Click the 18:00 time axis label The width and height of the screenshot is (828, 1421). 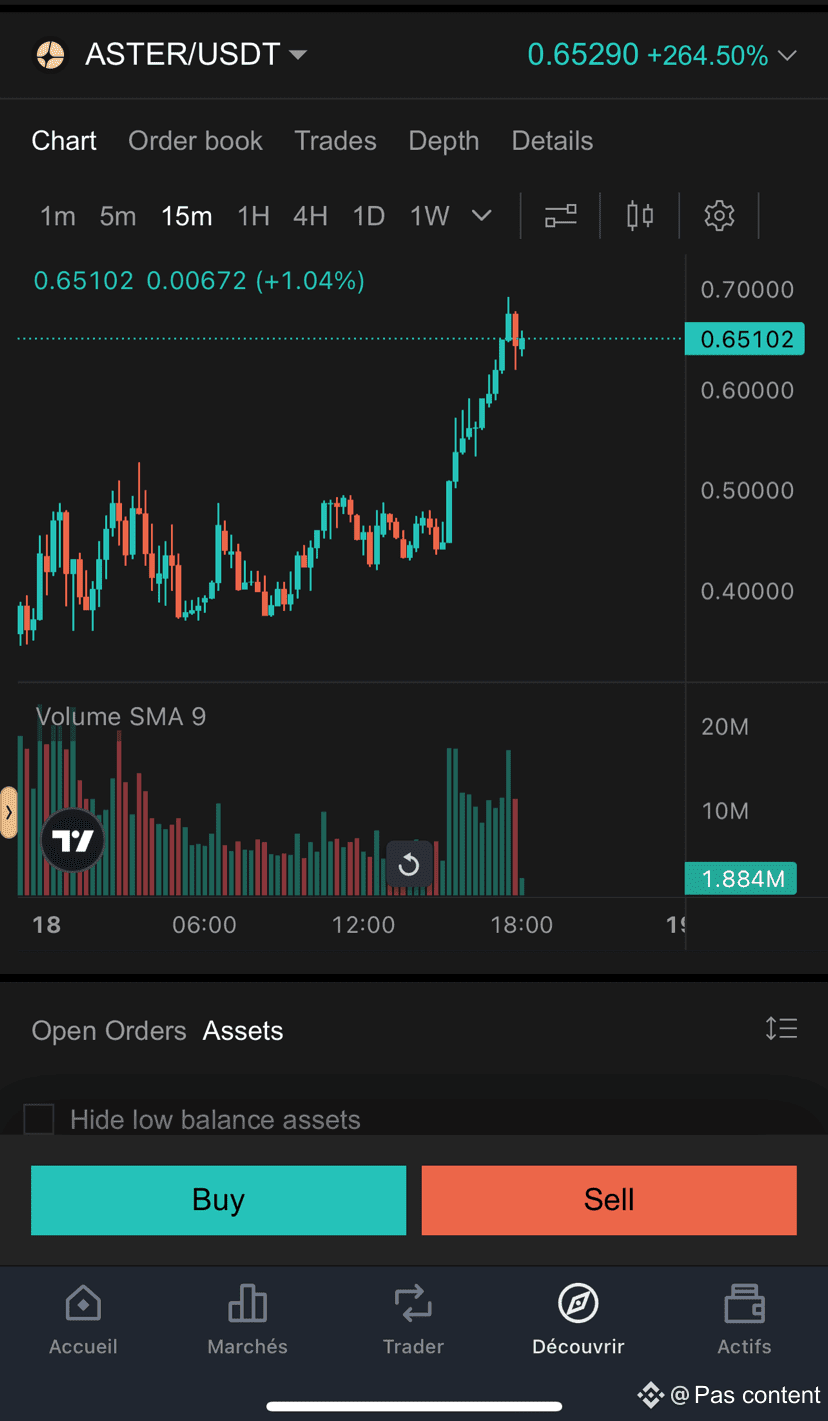click(522, 925)
